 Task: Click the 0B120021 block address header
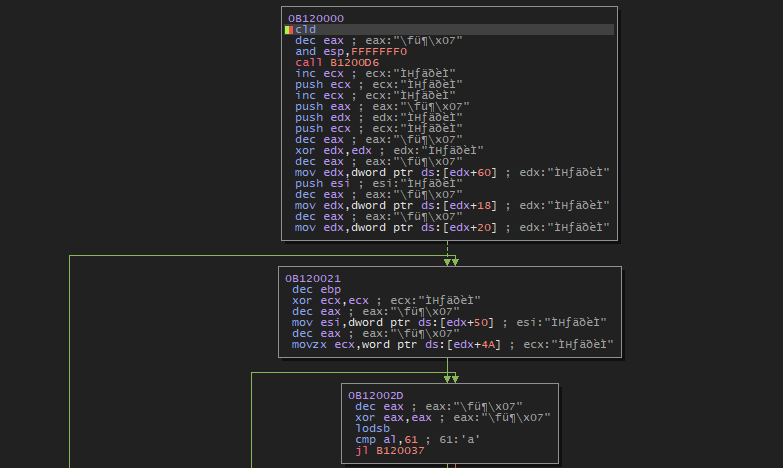313,278
